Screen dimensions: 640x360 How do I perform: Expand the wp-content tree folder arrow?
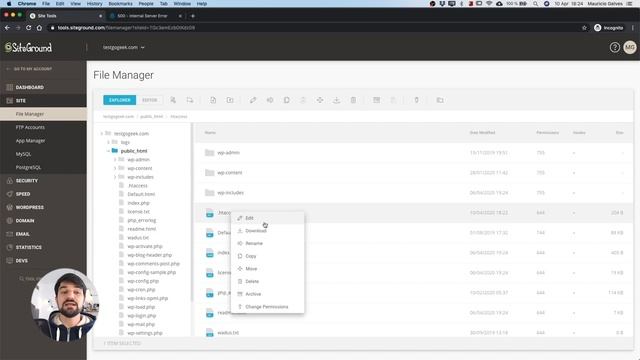(x=115, y=168)
